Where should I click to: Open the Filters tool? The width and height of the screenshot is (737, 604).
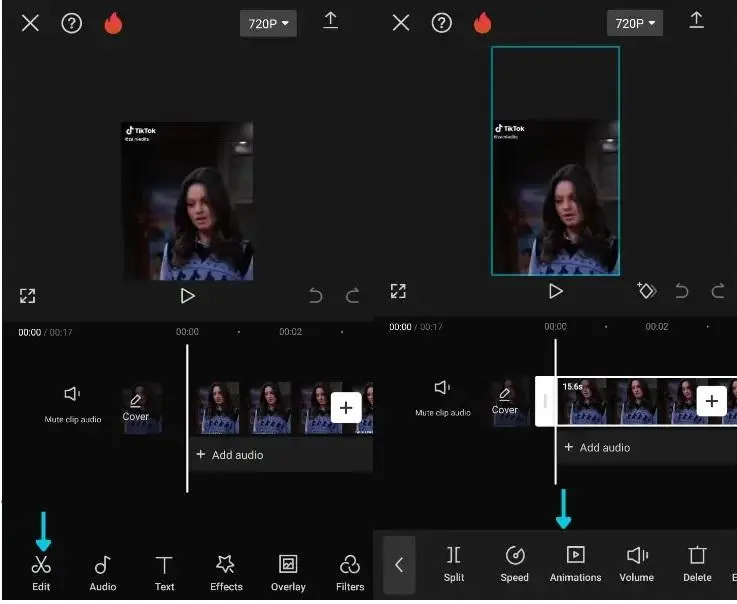point(350,572)
